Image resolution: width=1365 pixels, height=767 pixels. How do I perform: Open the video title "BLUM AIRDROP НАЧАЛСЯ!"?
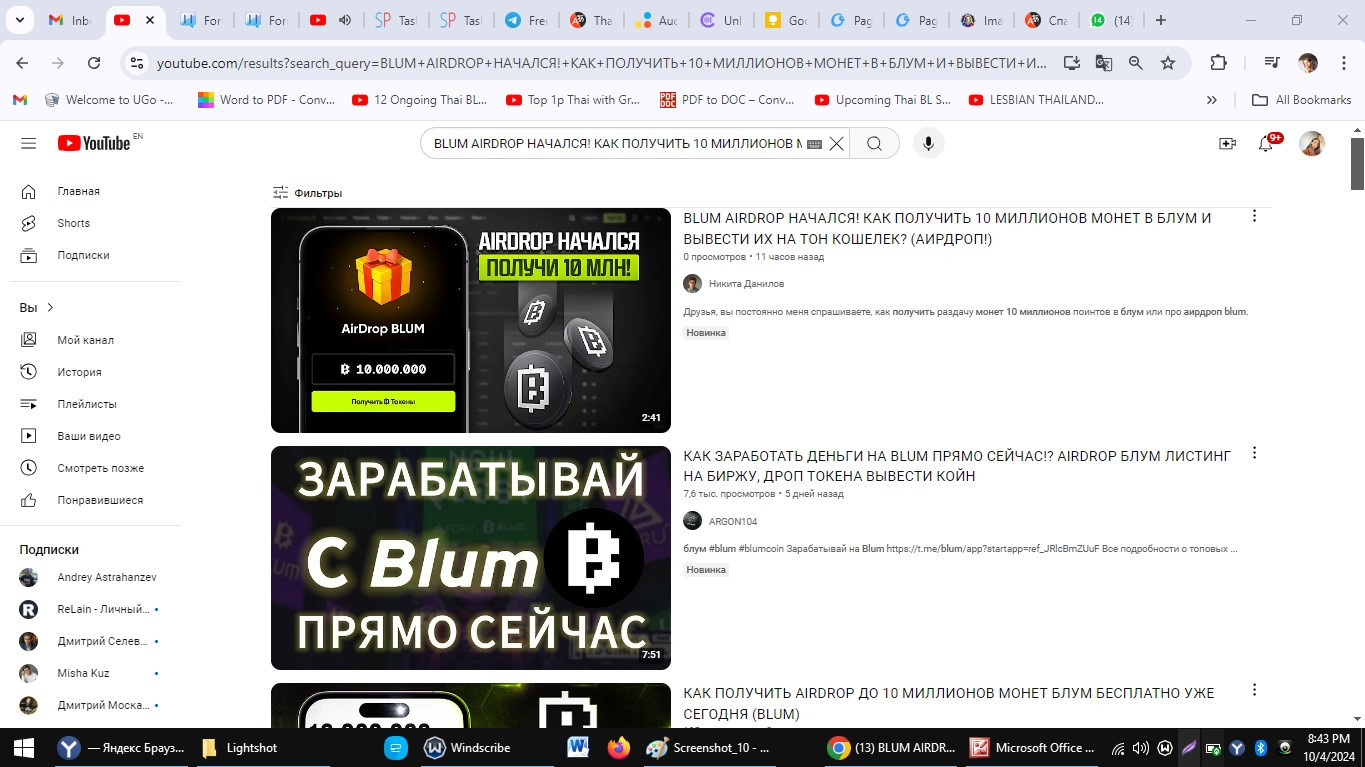tap(947, 229)
